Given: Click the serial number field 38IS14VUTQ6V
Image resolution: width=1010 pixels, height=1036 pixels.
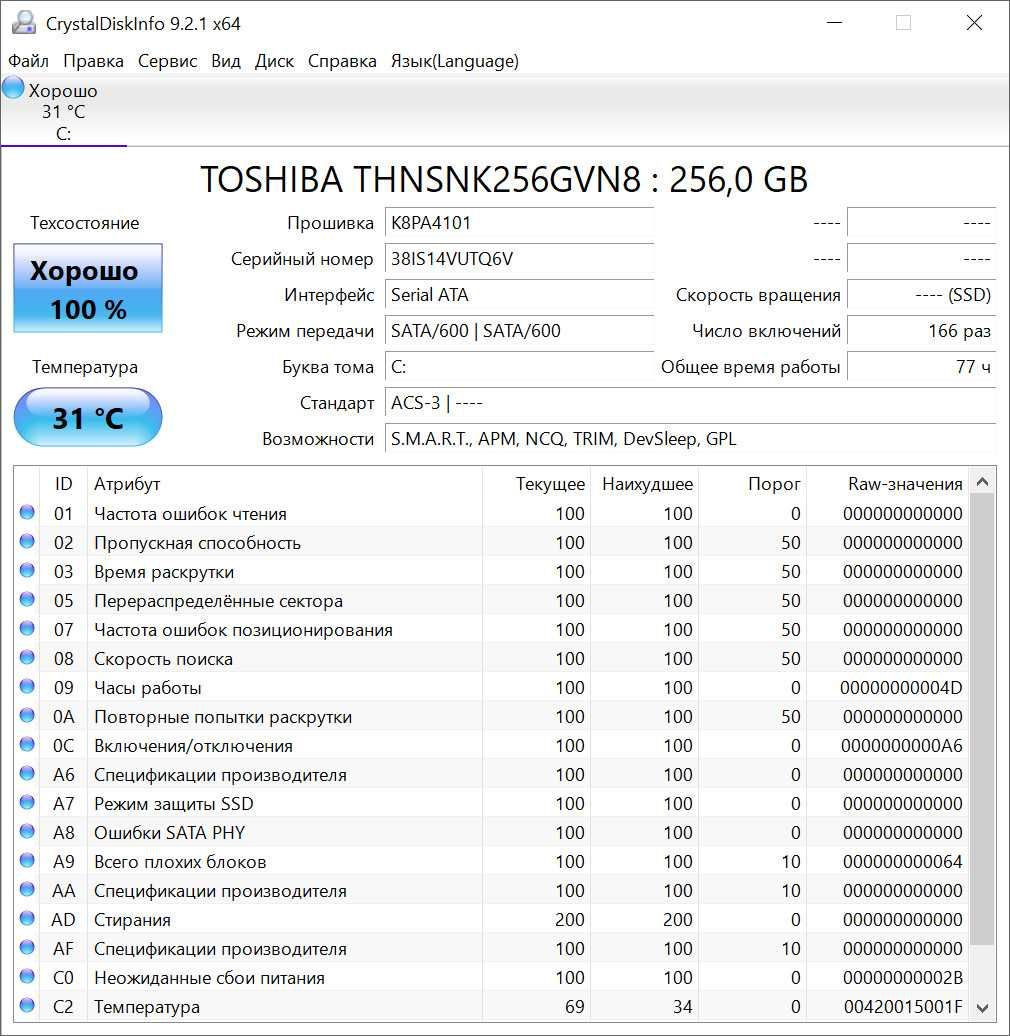Looking at the screenshot, I should point(519,259).
